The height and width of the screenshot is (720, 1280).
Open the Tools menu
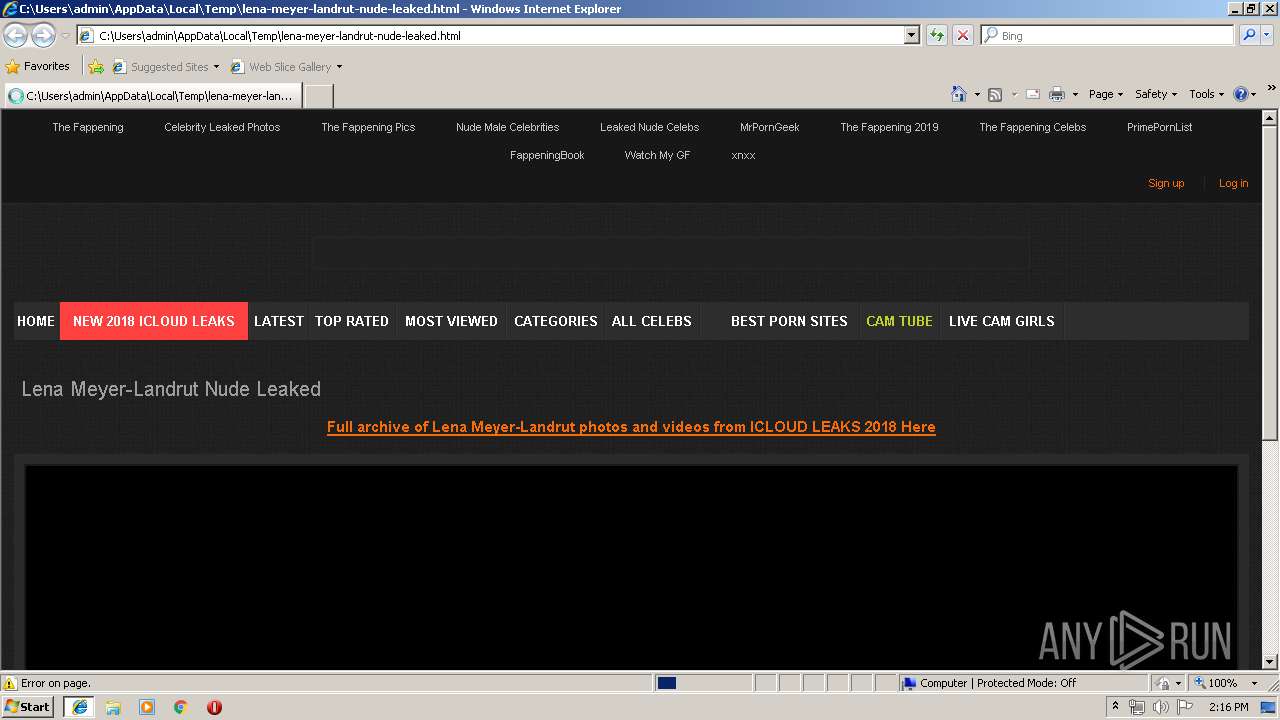coord(1207,94)
